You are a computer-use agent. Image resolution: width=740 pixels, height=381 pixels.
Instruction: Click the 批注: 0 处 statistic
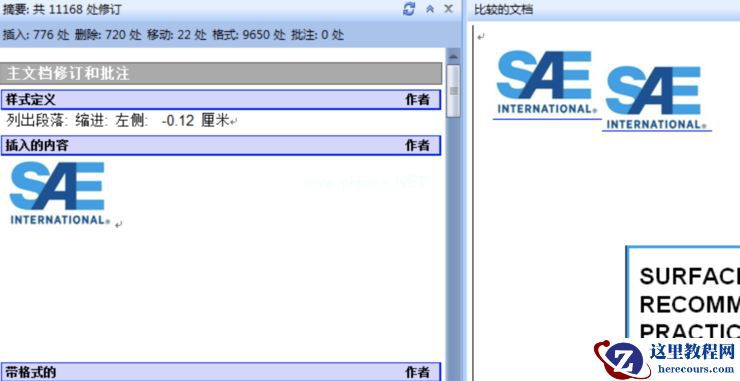[x=317, y=34]
